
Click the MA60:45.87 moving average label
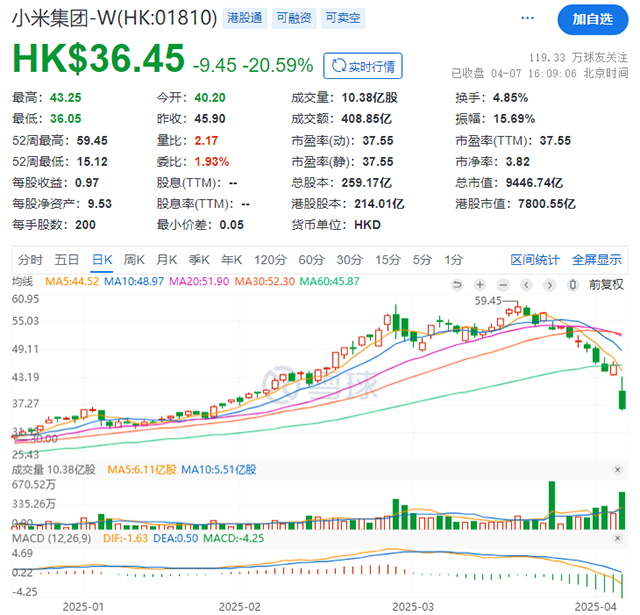pos(329,281)
